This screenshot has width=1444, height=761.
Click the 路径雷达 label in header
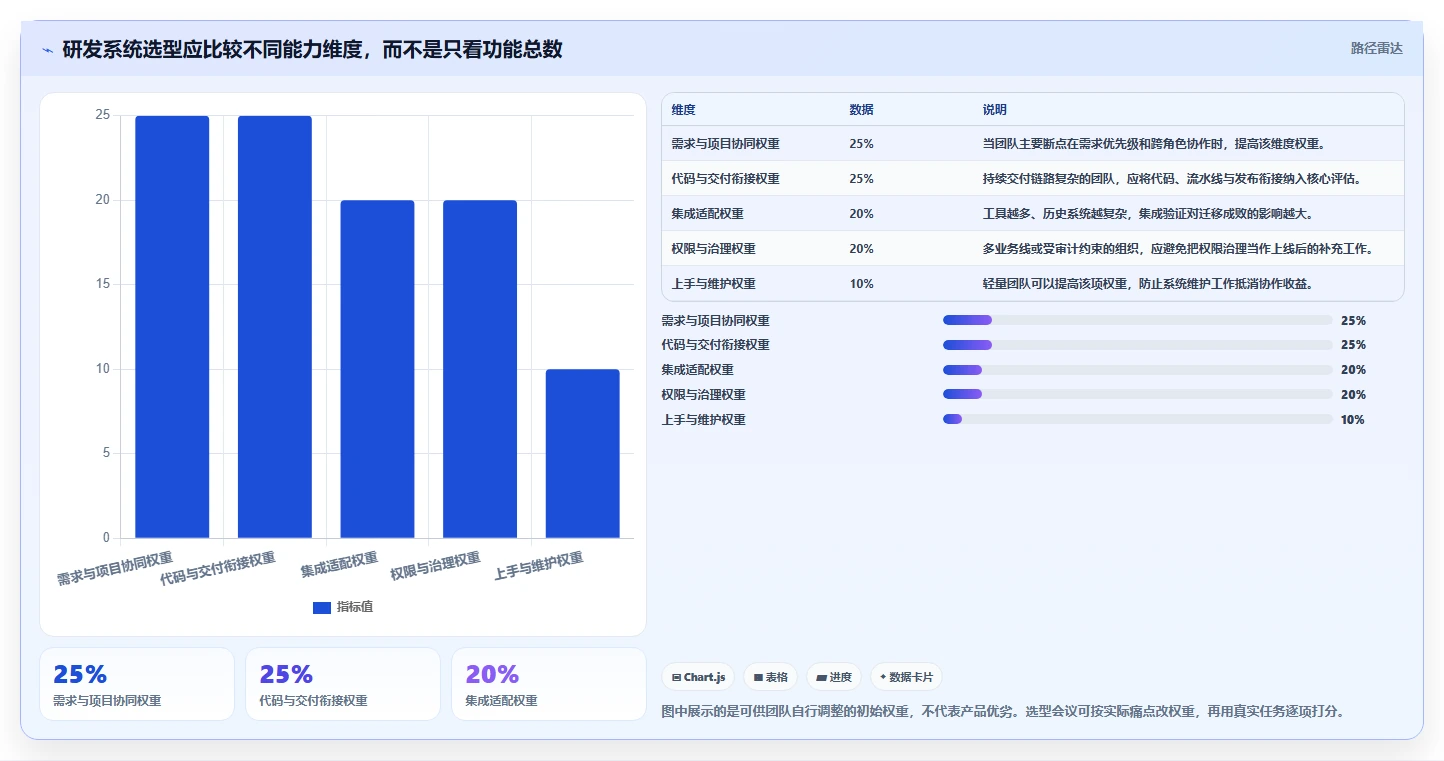pyautogui.click(x=1377, y=48)
